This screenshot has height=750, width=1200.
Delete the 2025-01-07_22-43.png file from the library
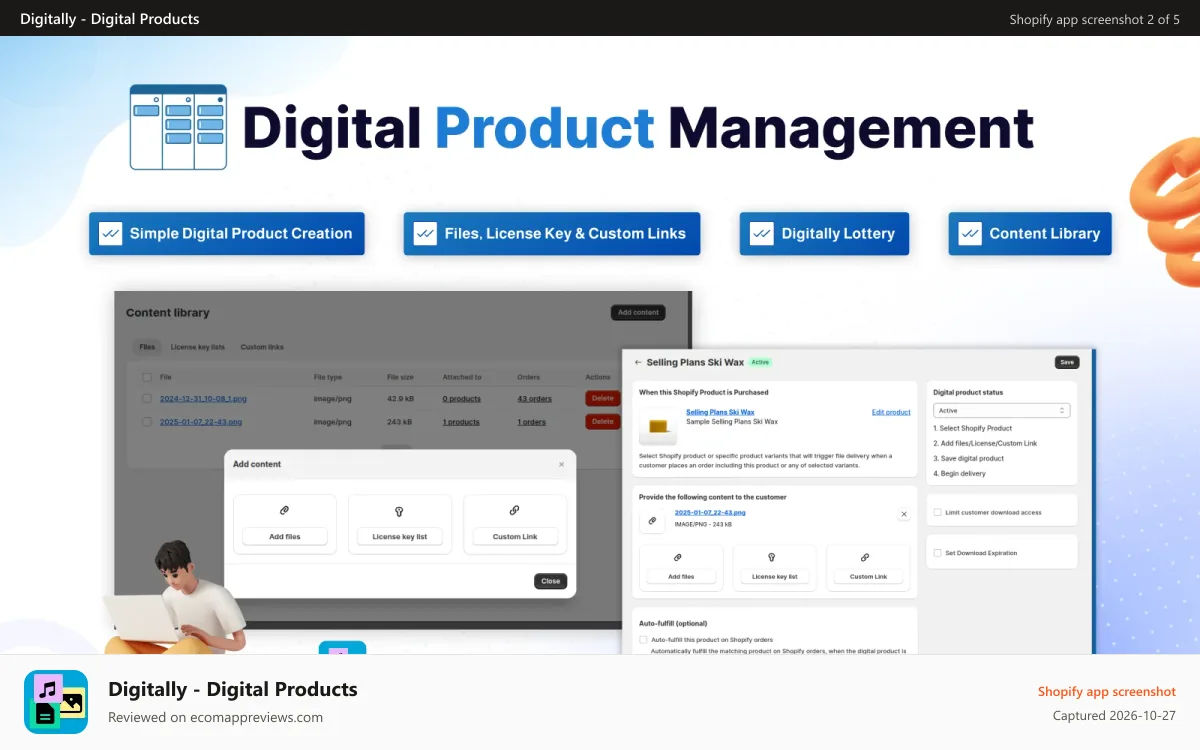(x=602, y=422)
